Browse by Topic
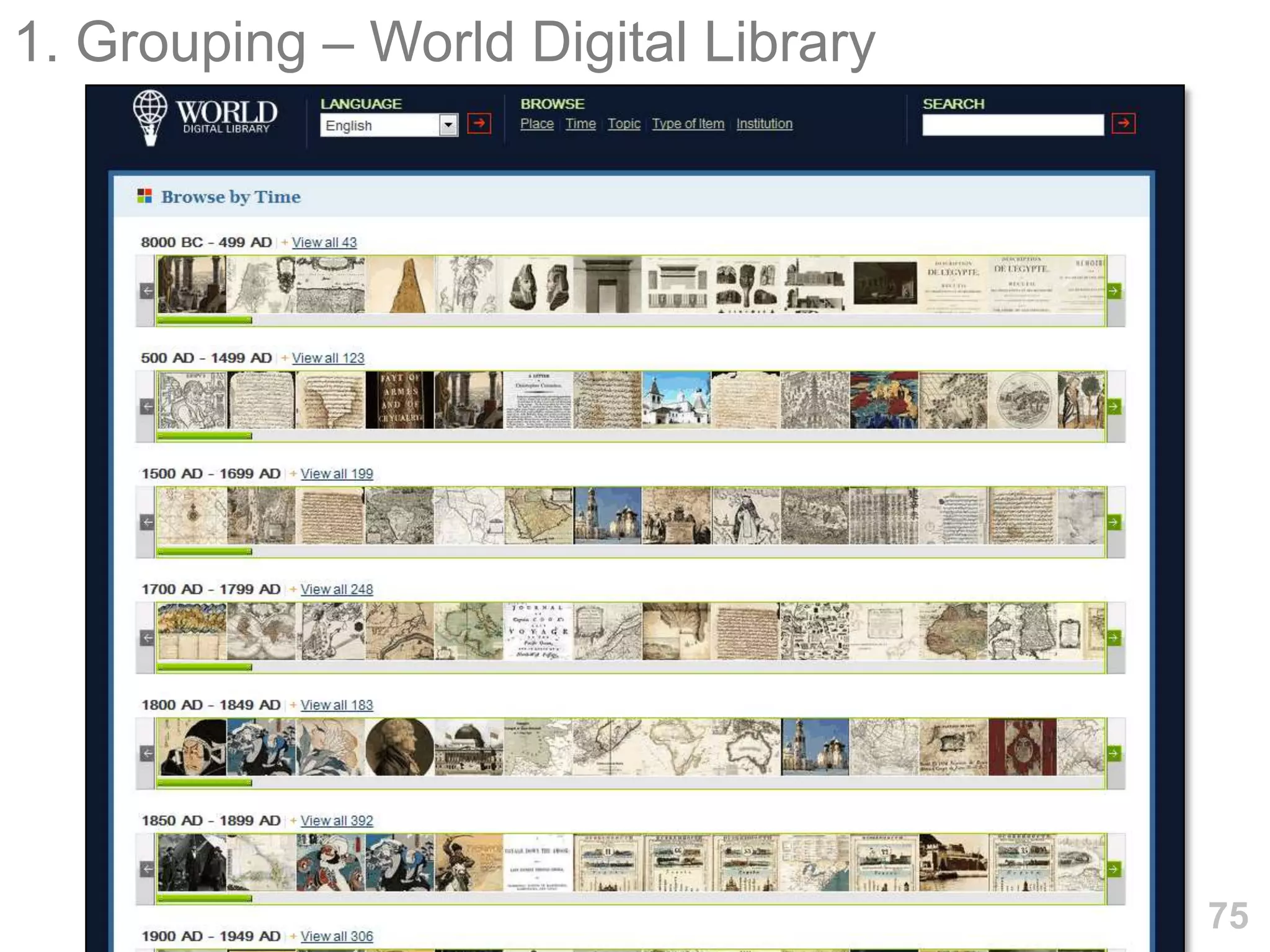Viewport: 1270px width, 952px height. [x=624, y=124]
